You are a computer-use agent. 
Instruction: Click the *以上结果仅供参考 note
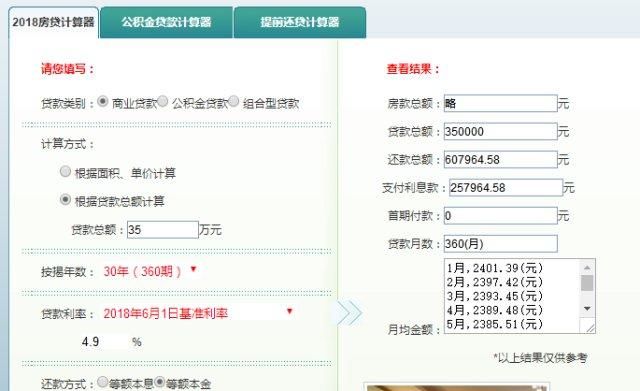[x=540, y=358]
